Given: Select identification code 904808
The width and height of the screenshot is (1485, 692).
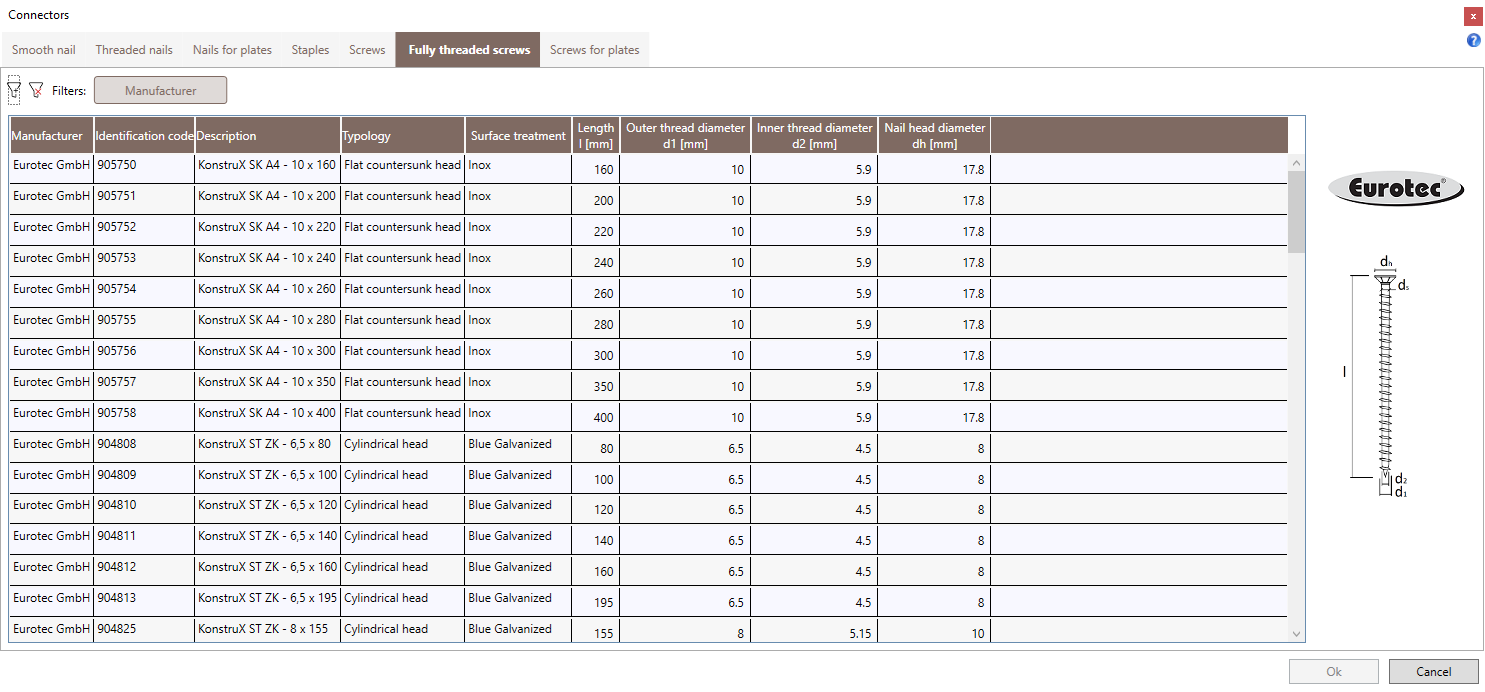Looking at the screenshot, I should (117, 444).
